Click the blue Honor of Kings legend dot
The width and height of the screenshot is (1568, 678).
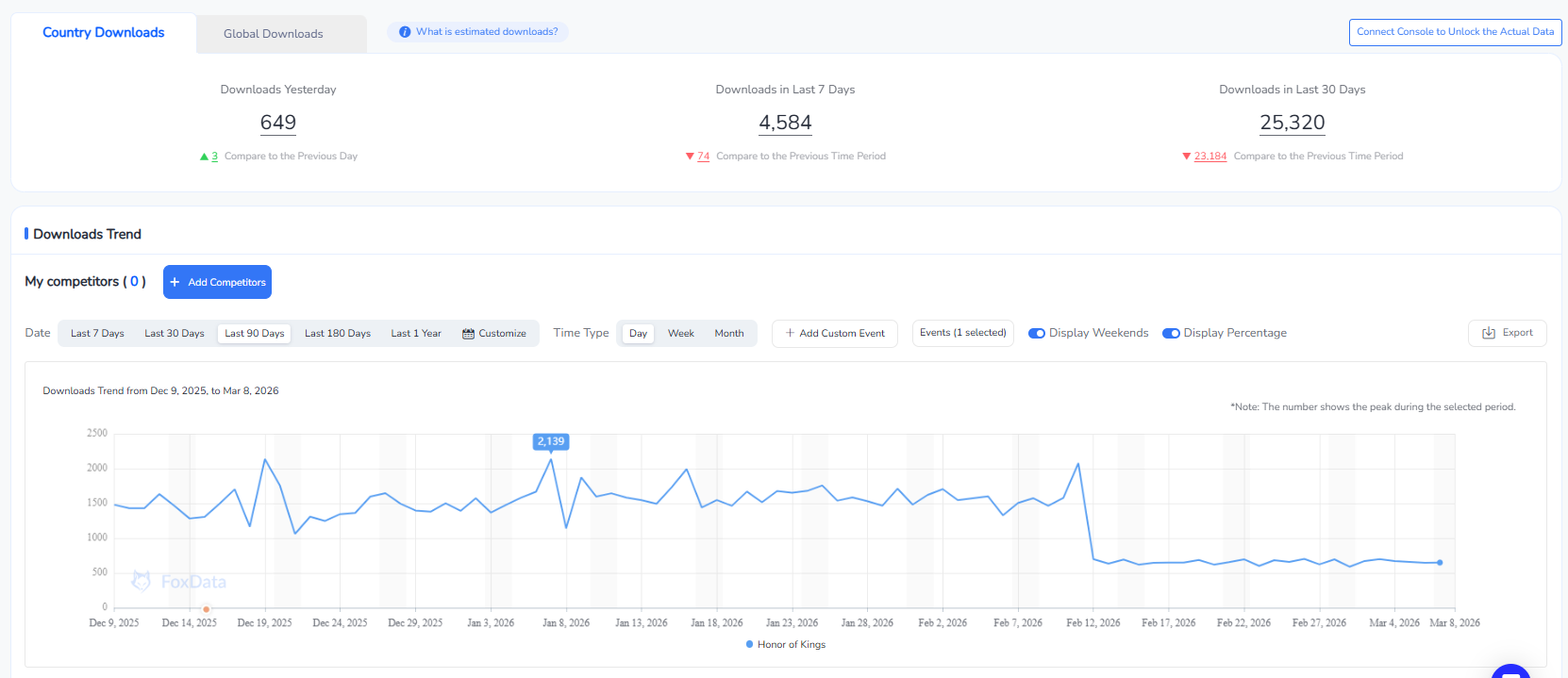click(749, 645)
